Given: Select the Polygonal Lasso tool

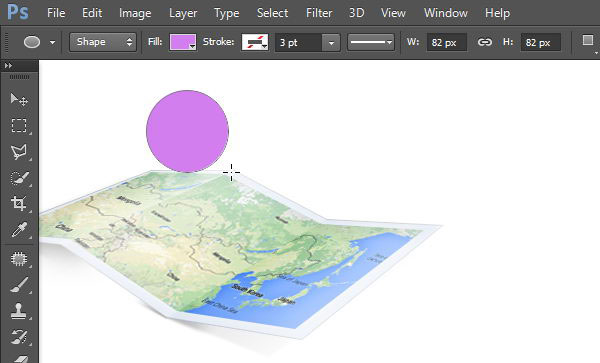Looking at the screenshot, I should coord(19,152).
